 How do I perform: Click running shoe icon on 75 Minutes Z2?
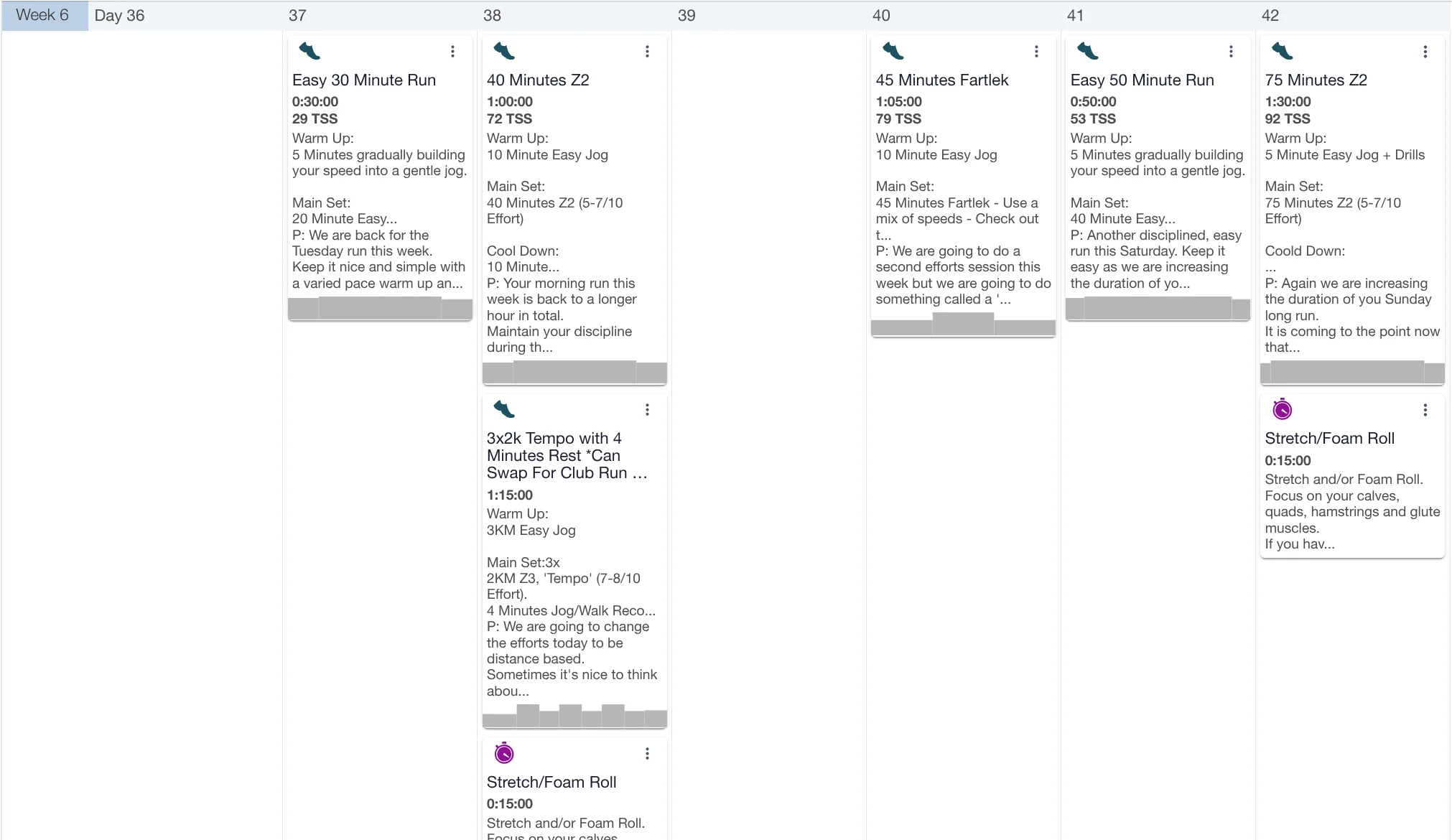(1283, 51)
